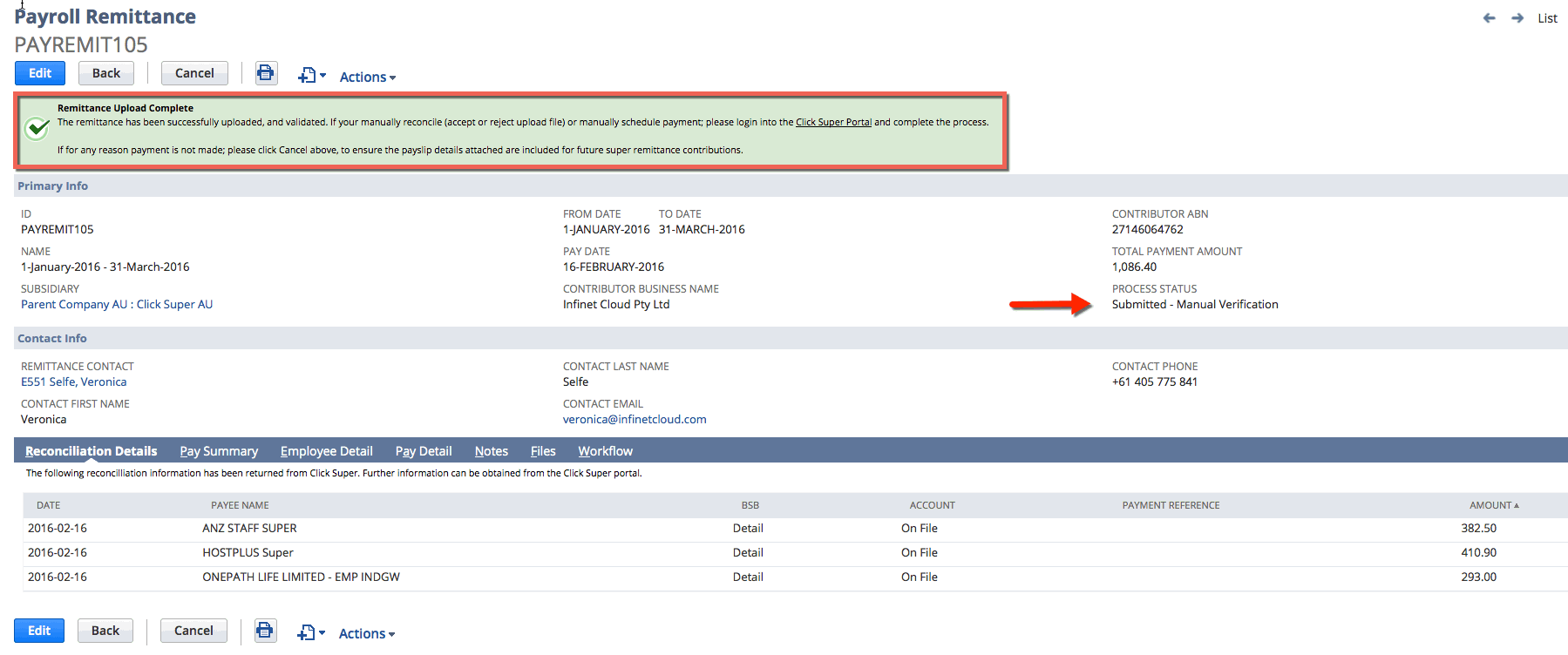Viewport: 1568px width, 655px height.
Task: Click the top Edit button
Action: click(x=40, y=73)
